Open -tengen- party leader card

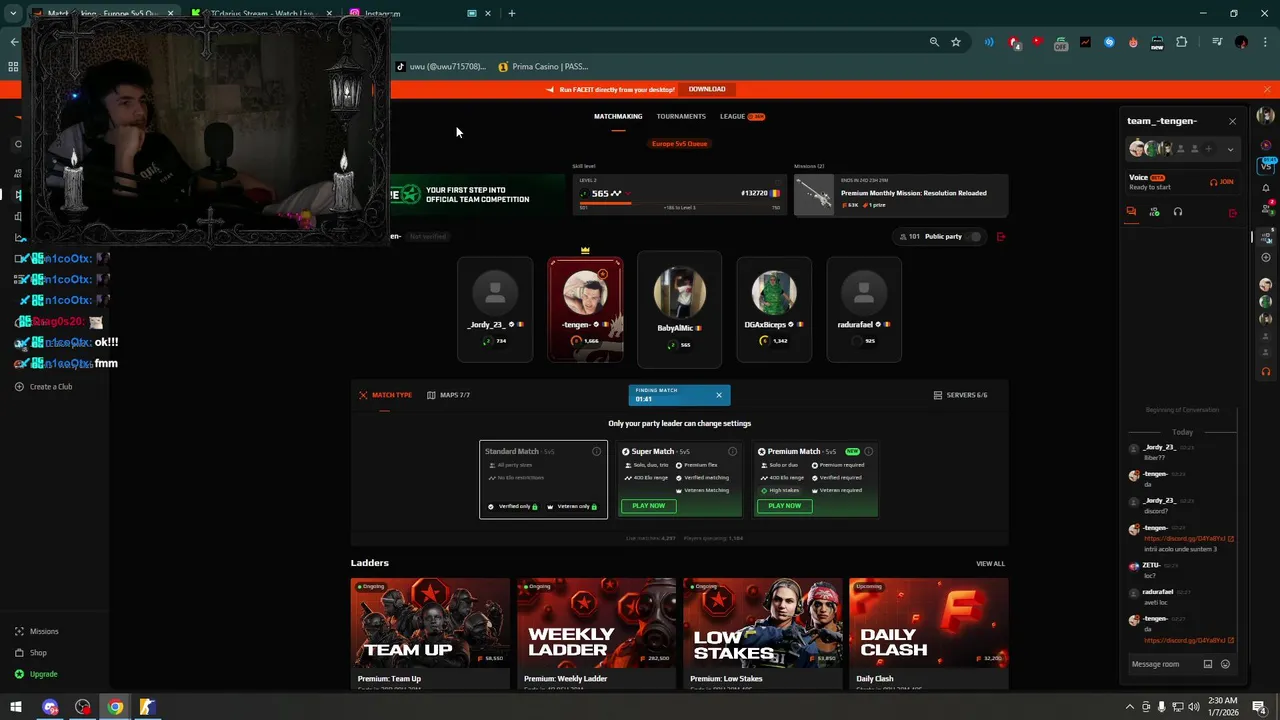coord(585,309)
